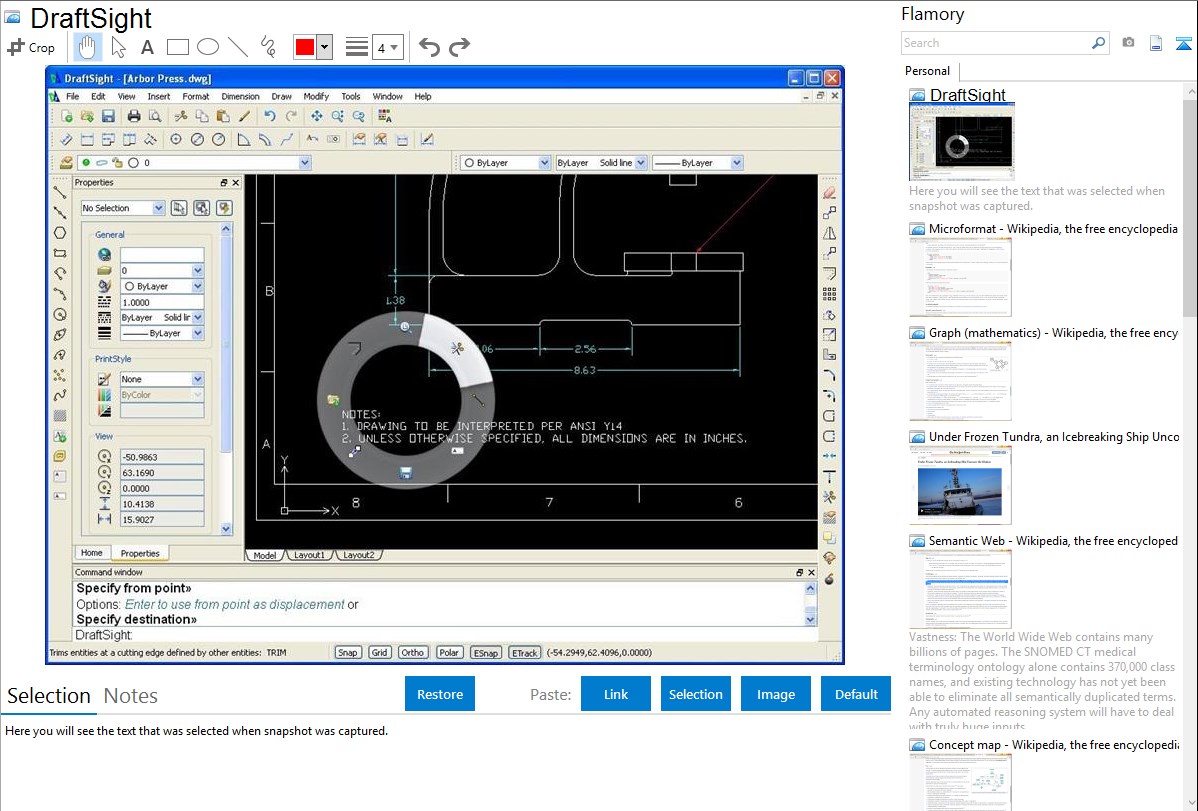Toggle the Polar status button
Image resolution: width=1198 pixels, height=811 pixels.
(449, 652)
